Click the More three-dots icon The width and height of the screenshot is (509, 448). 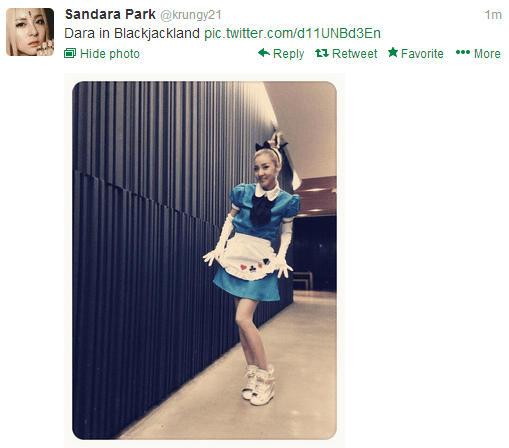pyautogui.click(x=463, y=52)
